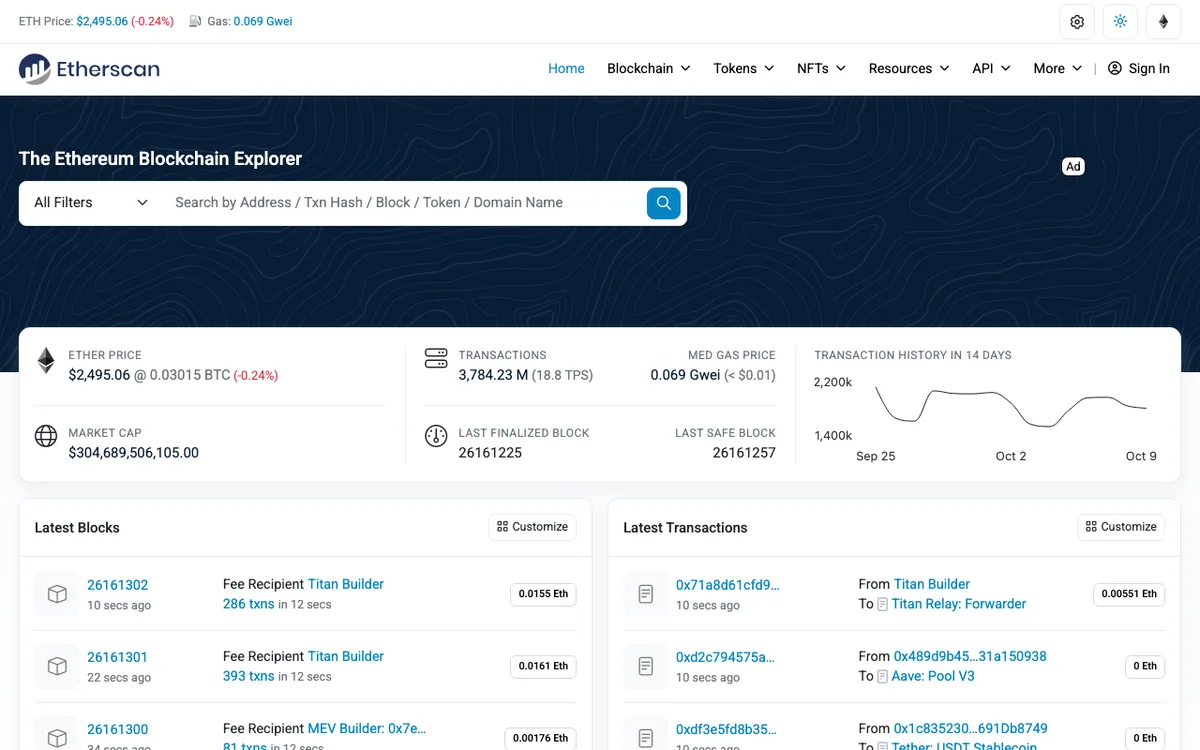Click the Transactions server stack icon
The height and width of the screenshot is (750, 1200).
(436, 358)
